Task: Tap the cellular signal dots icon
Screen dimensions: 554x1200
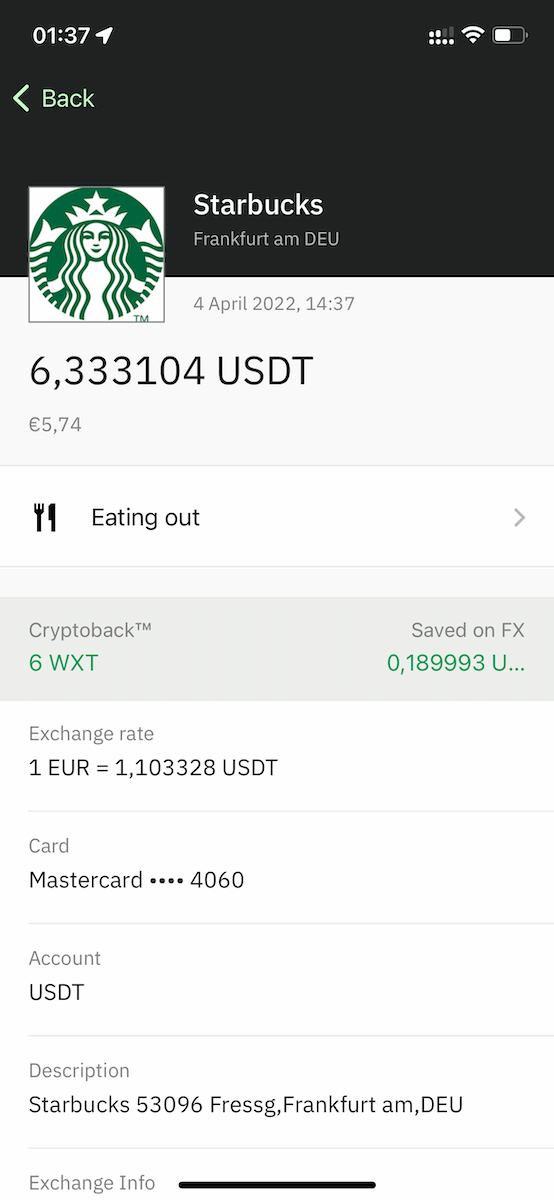Action: [440, 37]
